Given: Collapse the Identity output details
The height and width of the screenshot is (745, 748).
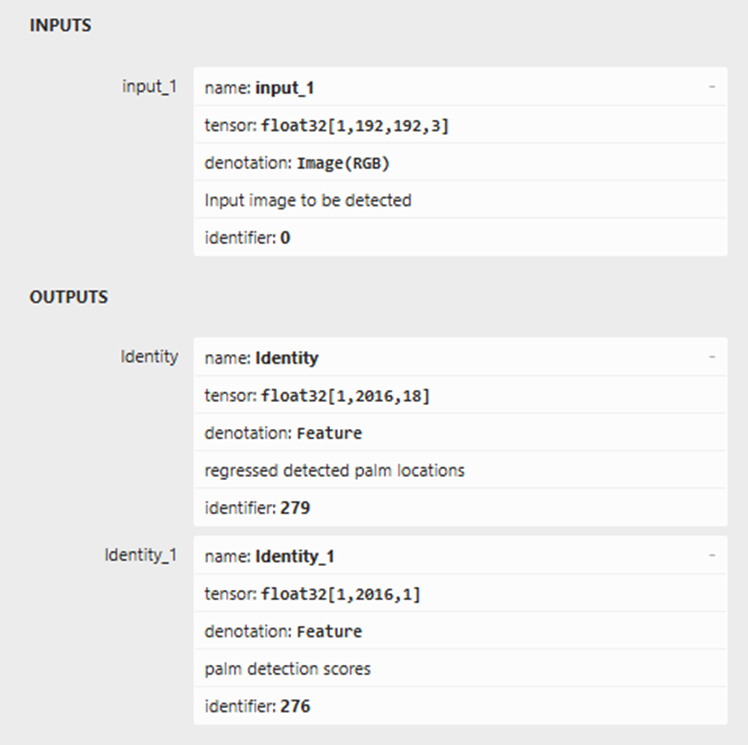Looking at the screenshot, I should [712, 357].
